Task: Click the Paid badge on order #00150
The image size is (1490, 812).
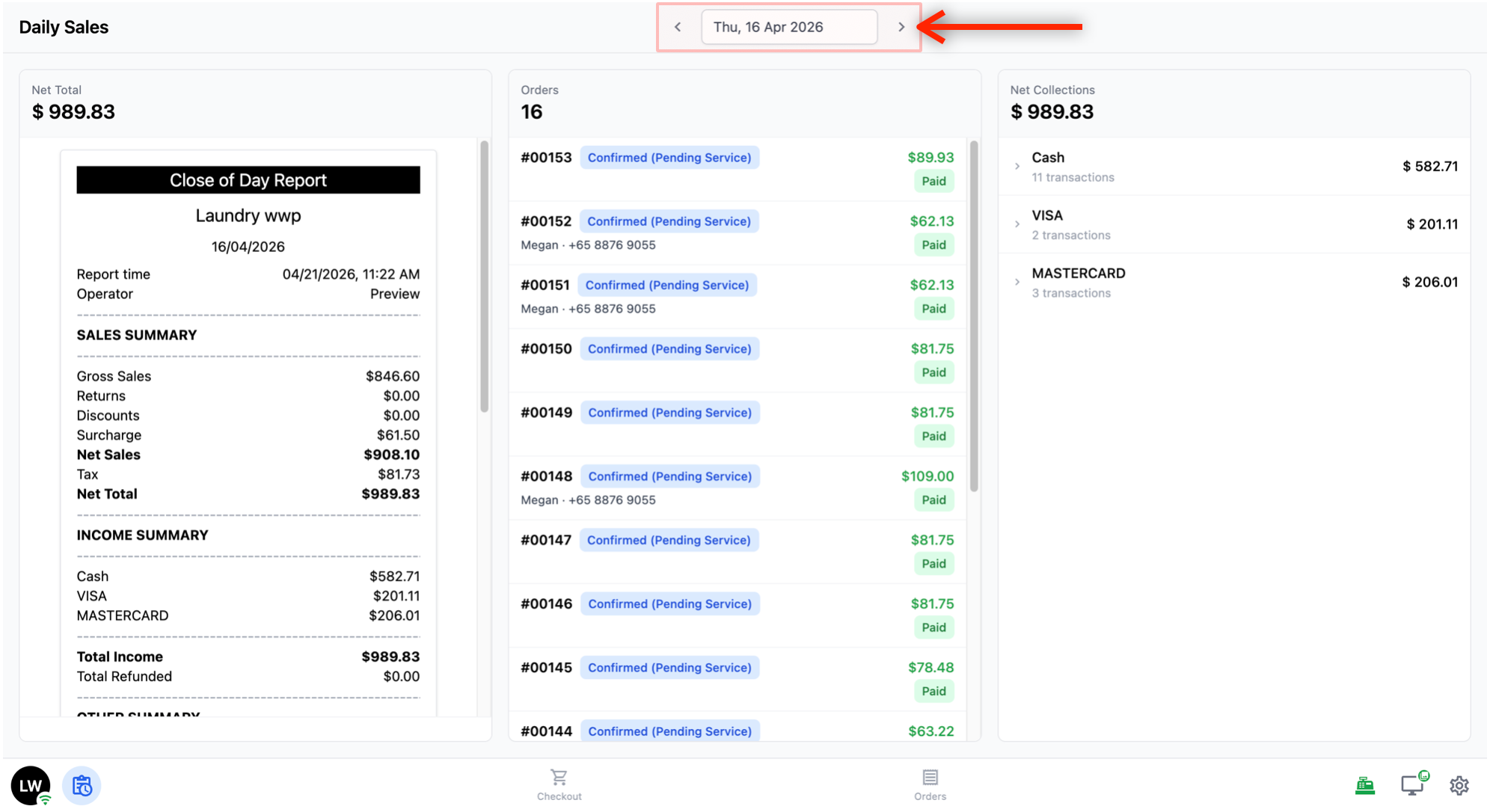Action: pos(933,372)
